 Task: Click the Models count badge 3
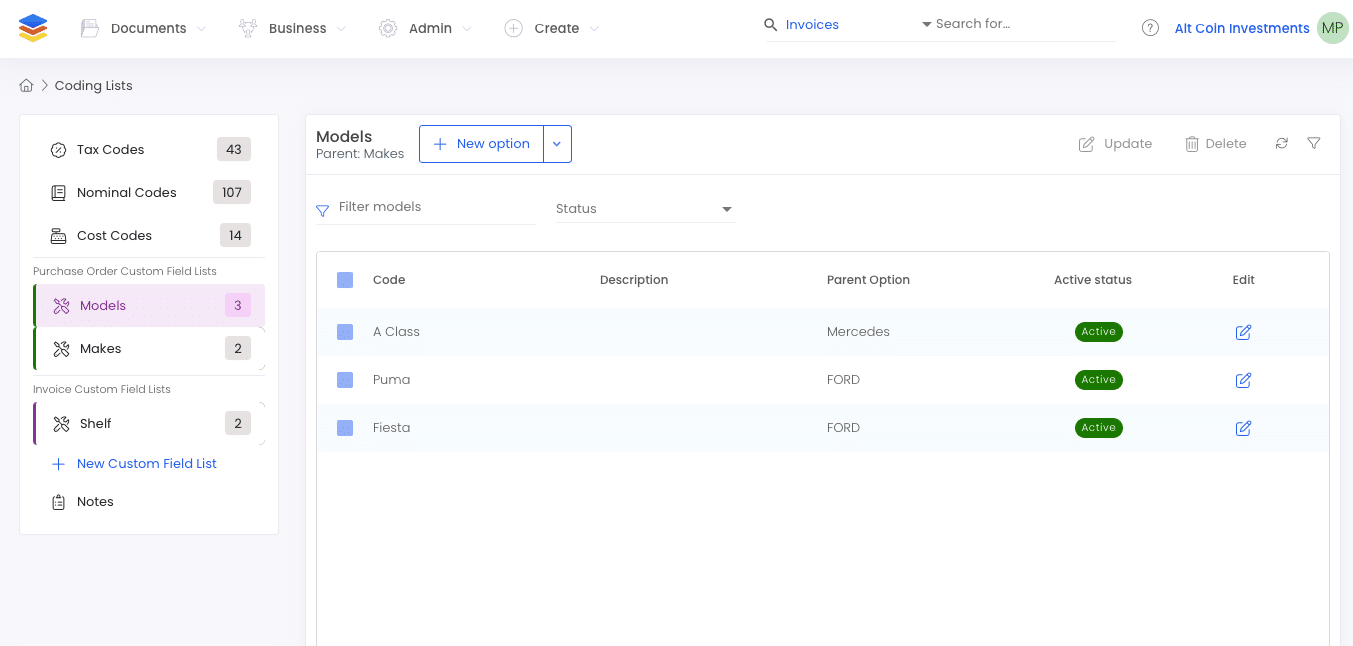click(238, 306)
